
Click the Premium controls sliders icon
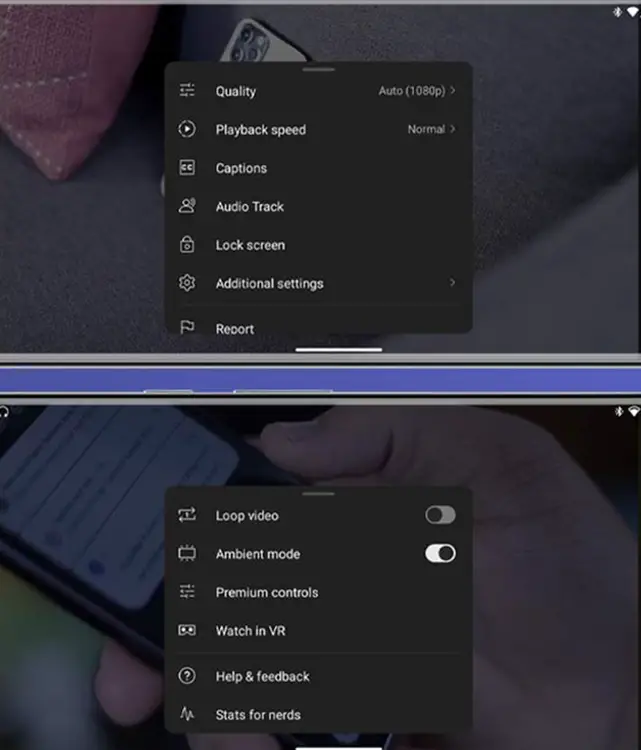pyautogui.click(x=187, y=592)
